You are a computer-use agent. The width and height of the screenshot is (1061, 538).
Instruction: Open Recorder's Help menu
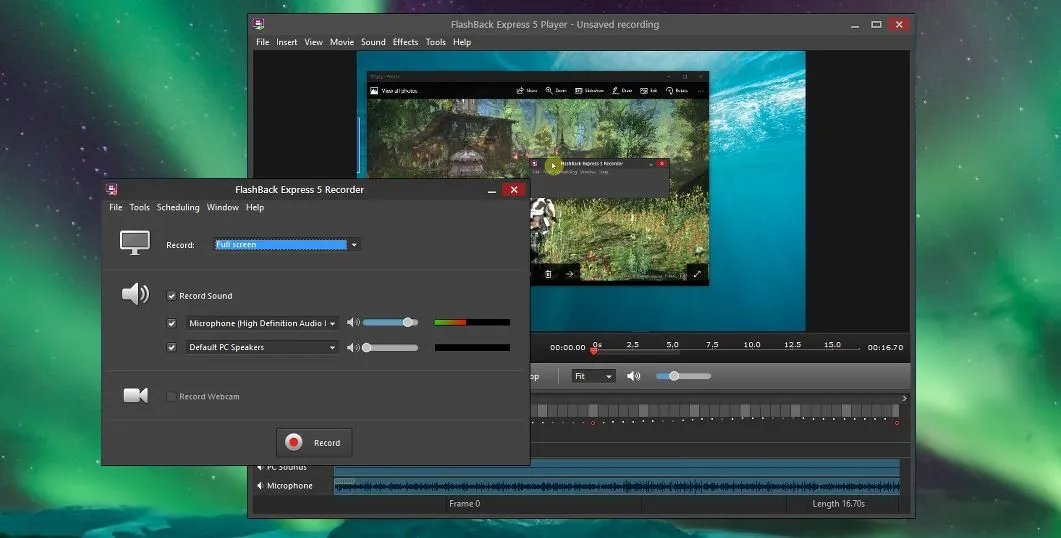[255, 207]
